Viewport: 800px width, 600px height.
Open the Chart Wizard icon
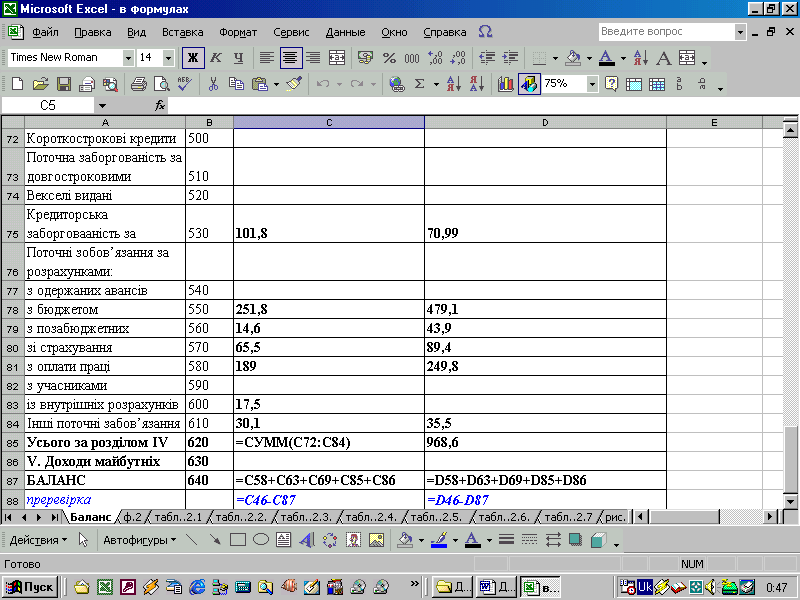(505, 84)
